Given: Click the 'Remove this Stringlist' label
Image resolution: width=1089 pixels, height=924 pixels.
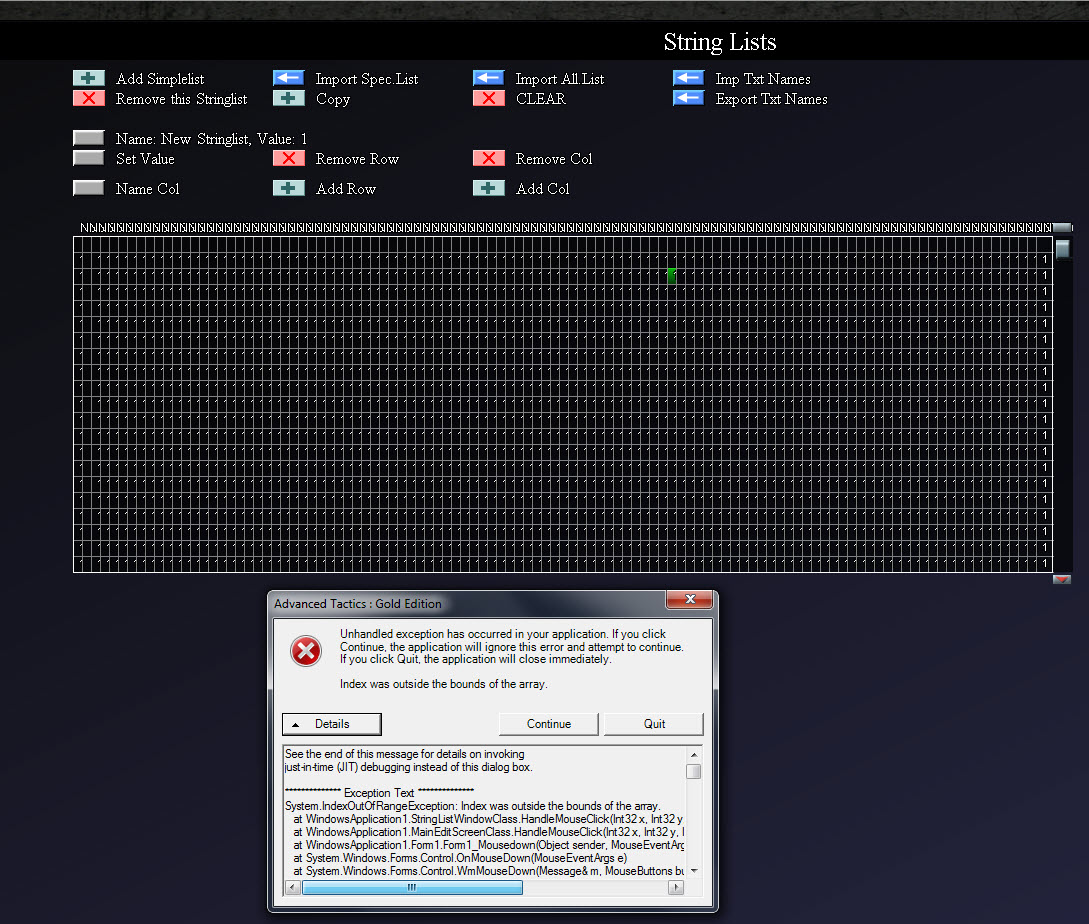Looking at the screenshot, I should [x=181, y=99].
